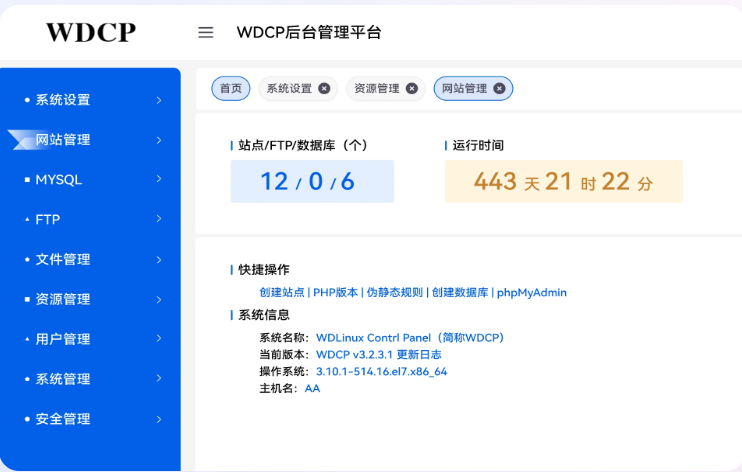Open the PHP版本 quick action link
Image resolution: width=742 pixels, height=472 pixels.
click(335, 293)
